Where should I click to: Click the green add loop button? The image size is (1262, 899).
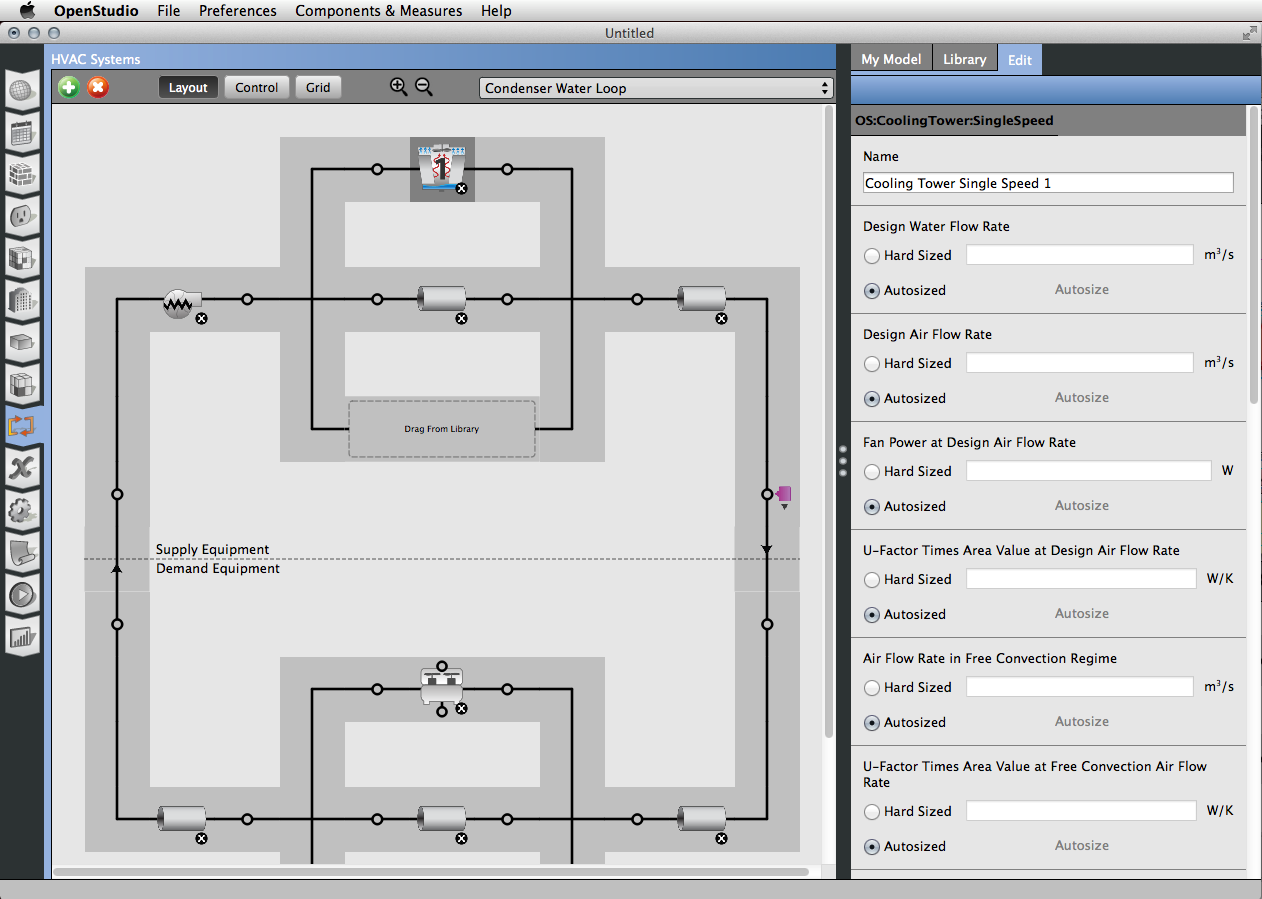[68, 87]
